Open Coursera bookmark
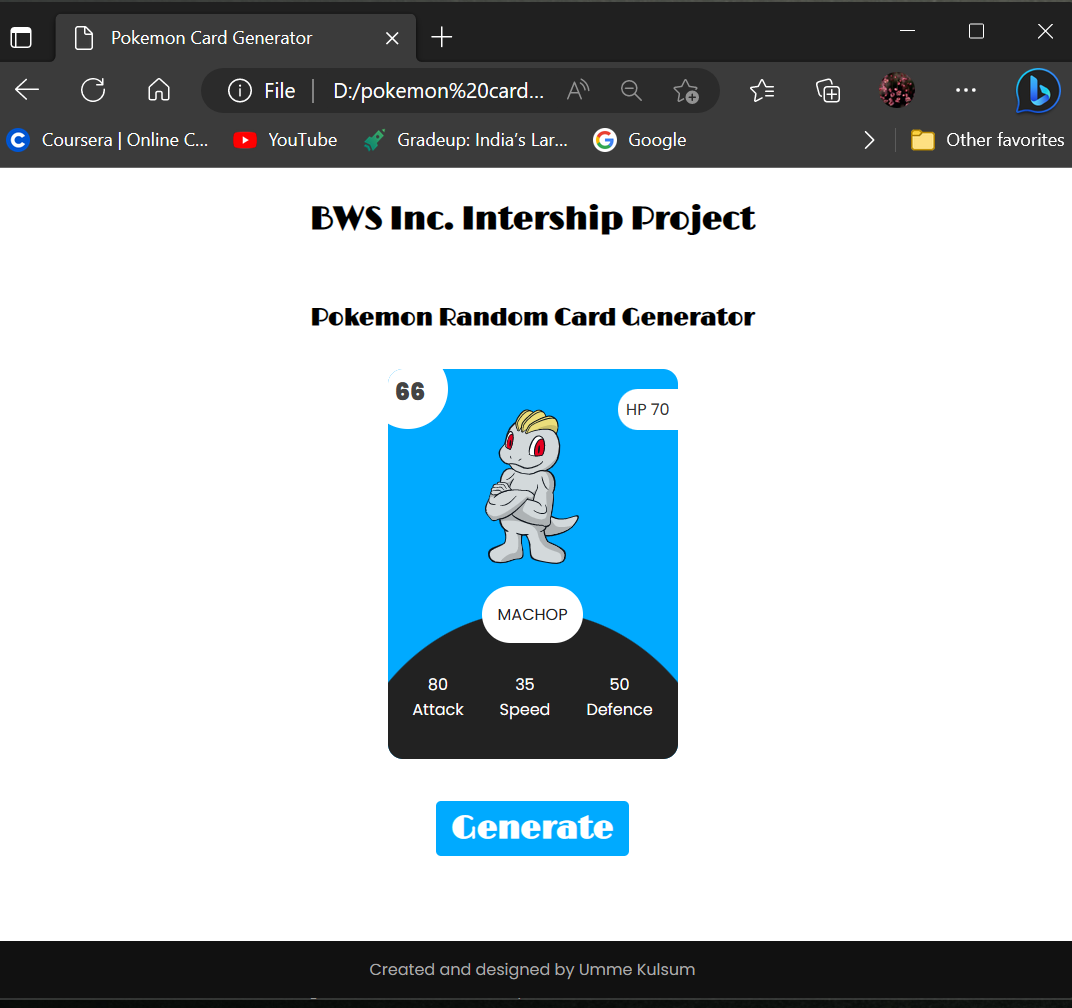 107,140
